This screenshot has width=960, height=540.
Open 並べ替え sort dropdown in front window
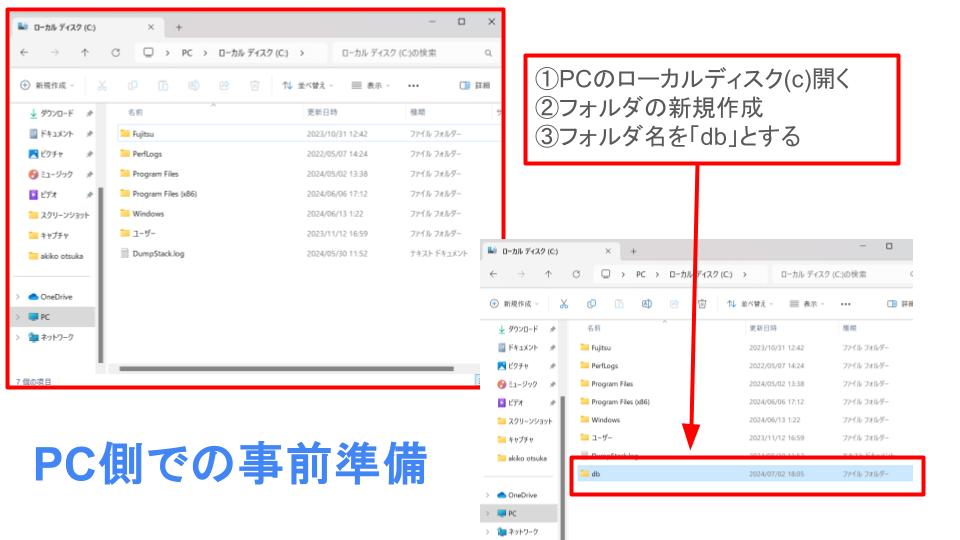[x=750, y=304]
